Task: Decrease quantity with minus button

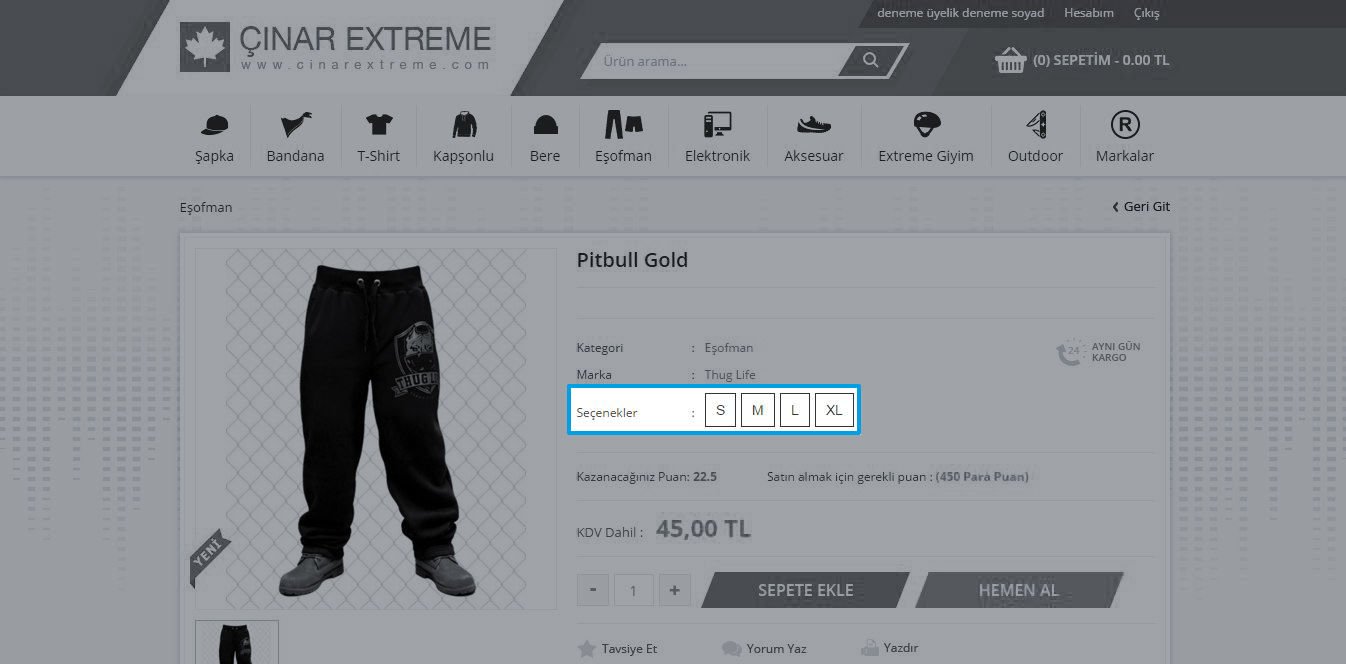Action: [x=593, y=590]
